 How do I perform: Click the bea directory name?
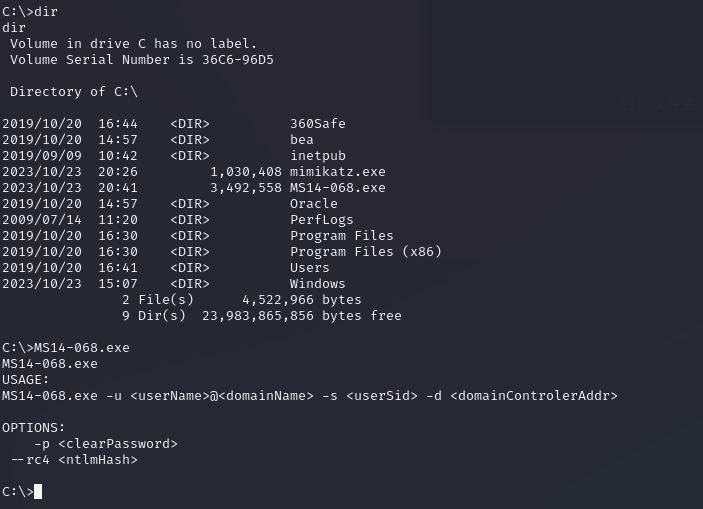301,139
